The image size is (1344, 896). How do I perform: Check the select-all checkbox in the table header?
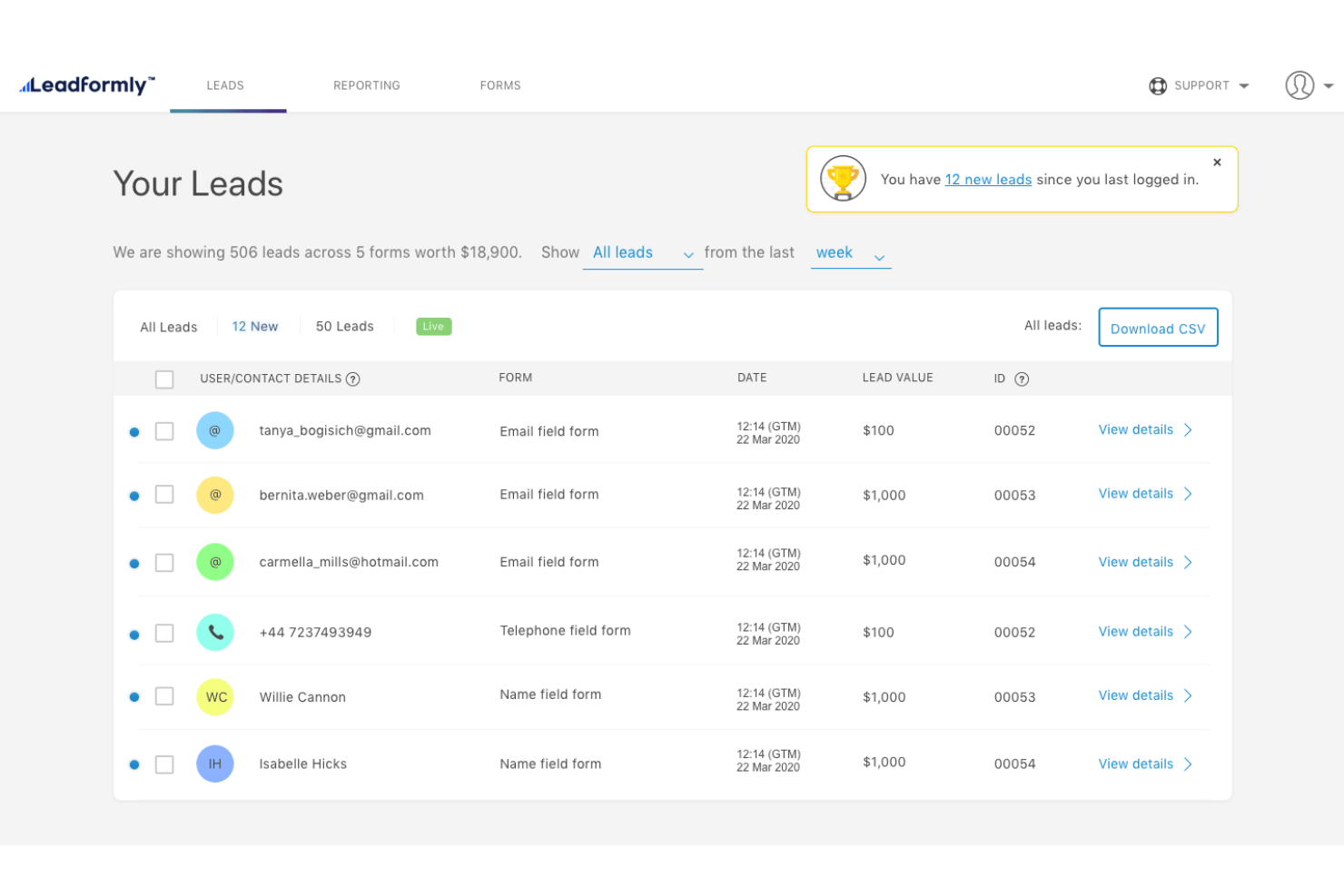point(164,379)
